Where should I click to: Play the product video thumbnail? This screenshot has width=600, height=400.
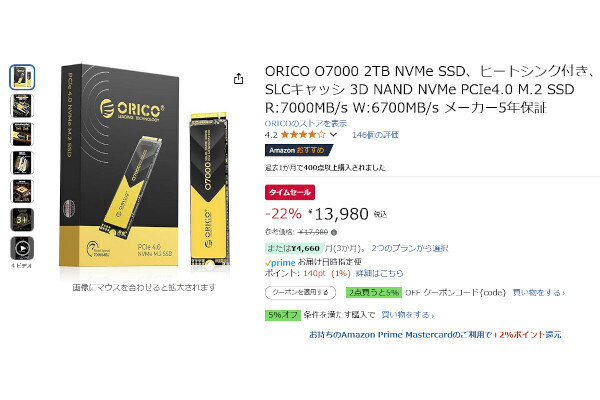pos(22,248)
